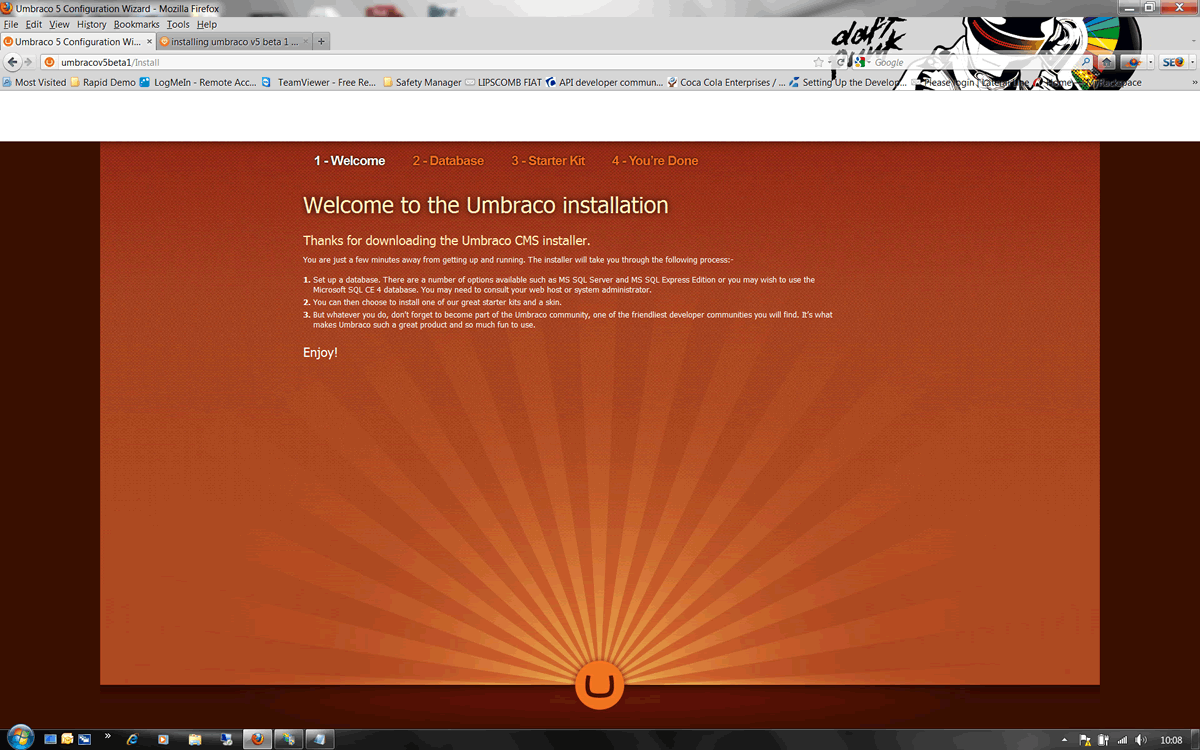The height and width of the screenshot is (750, 1200).
Task: Open Internet Explorer from the taskbar
Action: (131, 740)
